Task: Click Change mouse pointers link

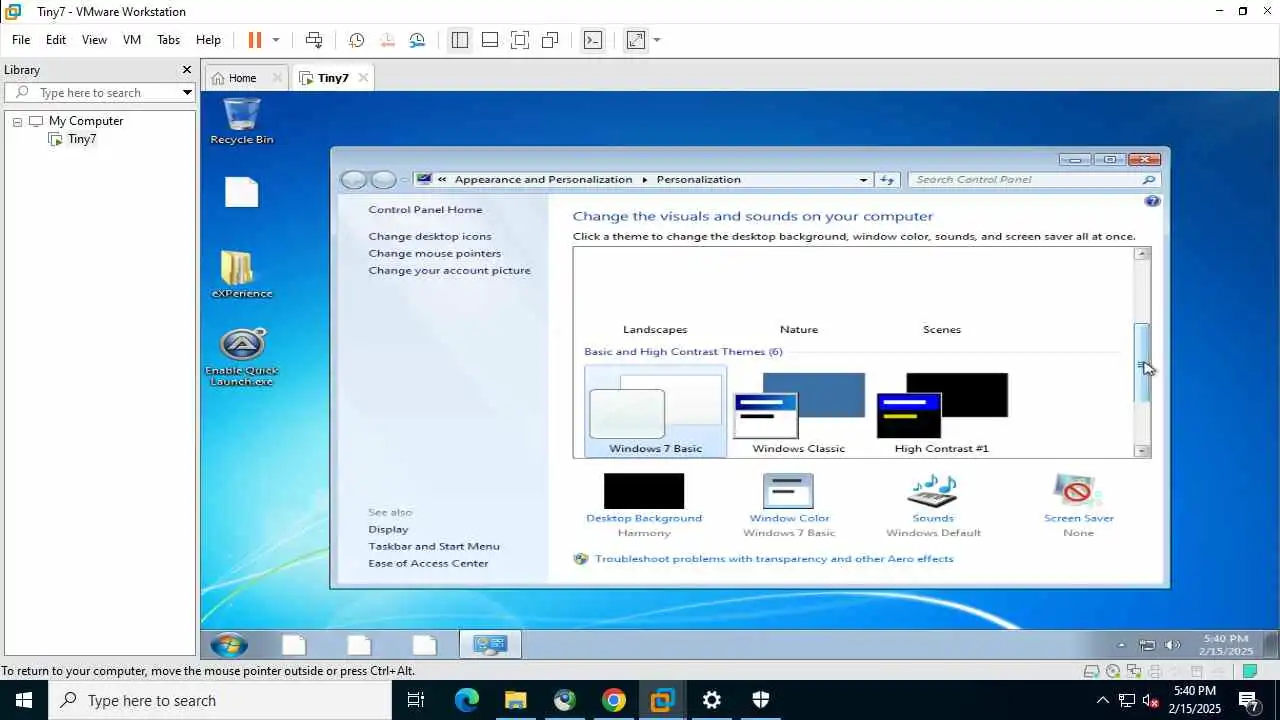Action: [x=435, y=254]
